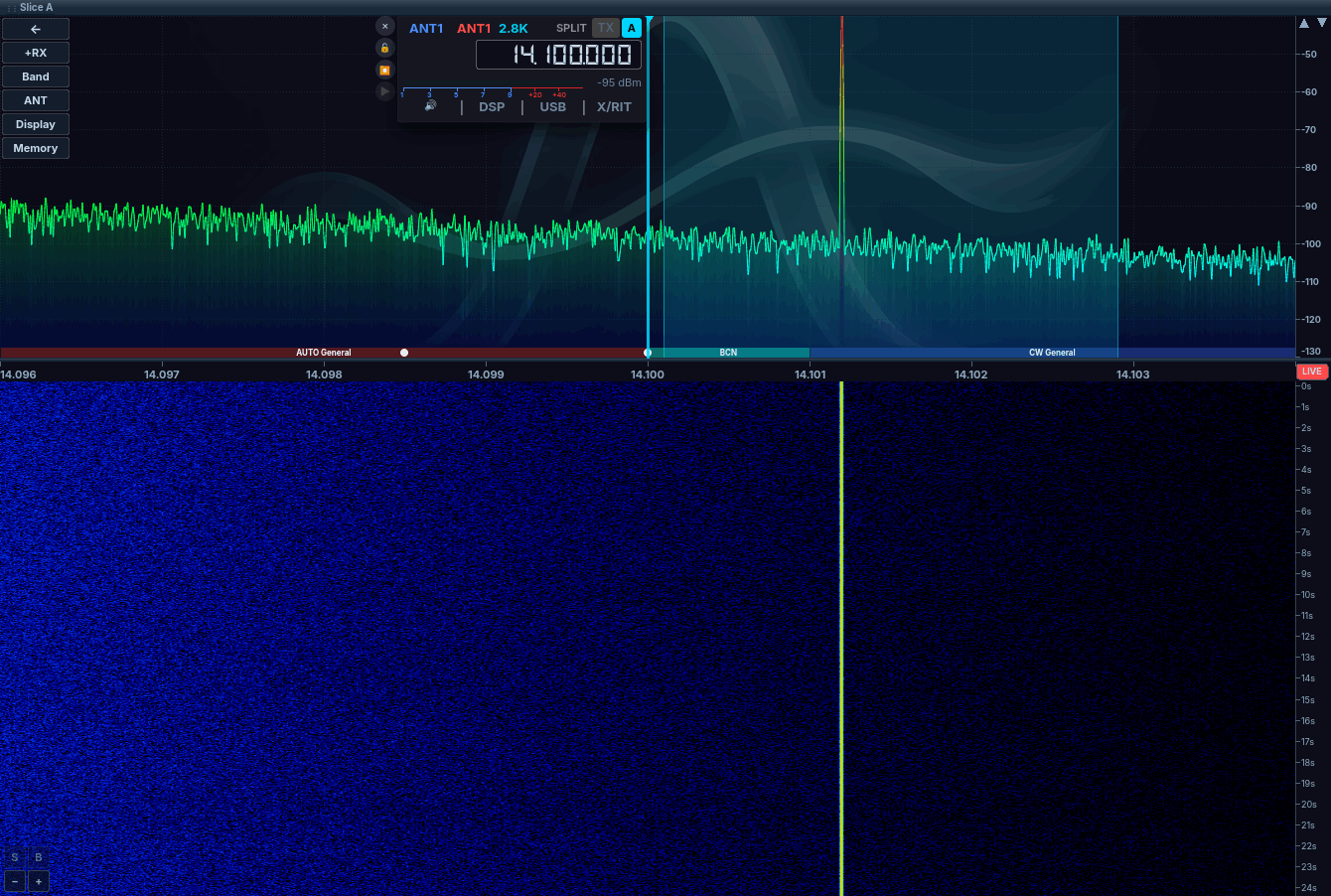Image resolution: width=1331 pixels, height=896 pixels.
Task: Open the X/RIT tab
Action: (x=614, y=107)
